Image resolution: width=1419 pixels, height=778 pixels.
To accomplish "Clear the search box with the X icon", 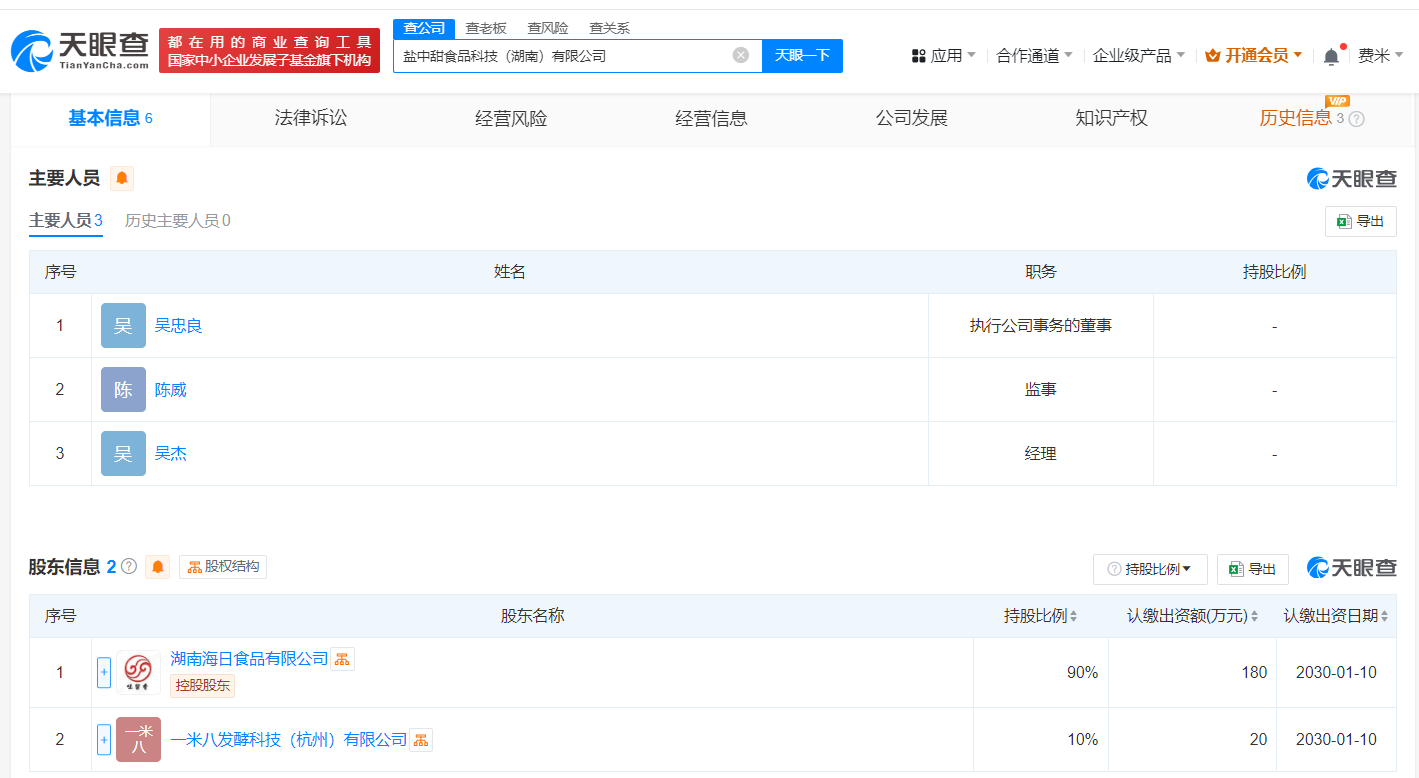I will point(741,55).
